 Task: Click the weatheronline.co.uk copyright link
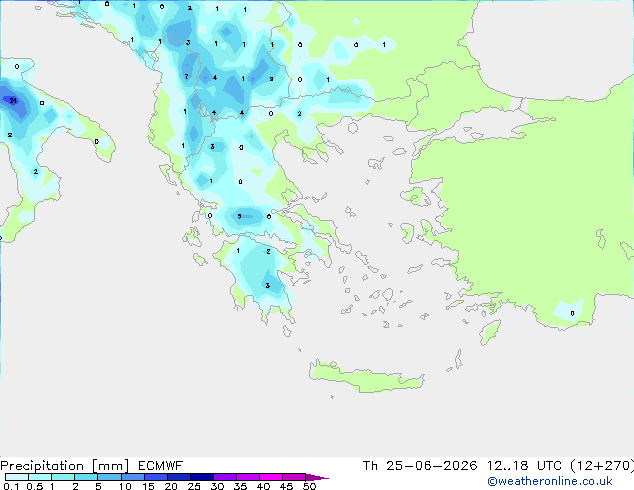[x=549, y=481]
